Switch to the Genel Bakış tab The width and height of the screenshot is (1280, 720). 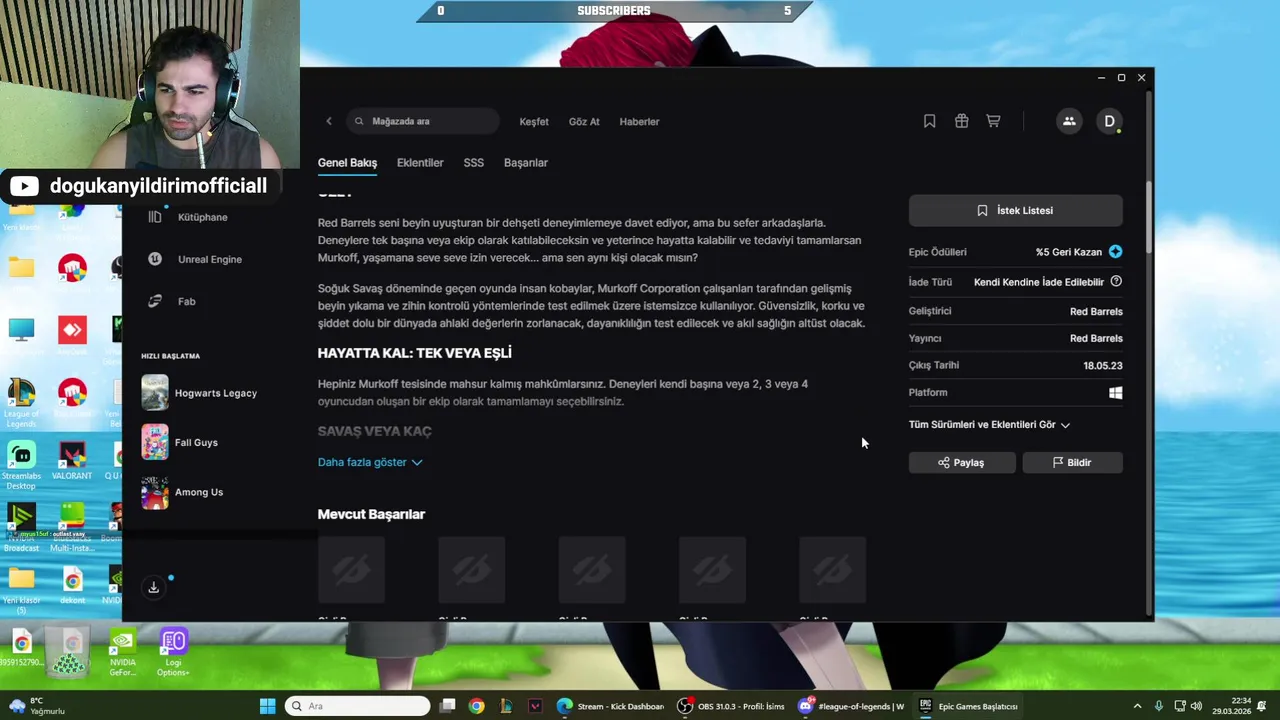pyautogui.click(x=347, y=163)
